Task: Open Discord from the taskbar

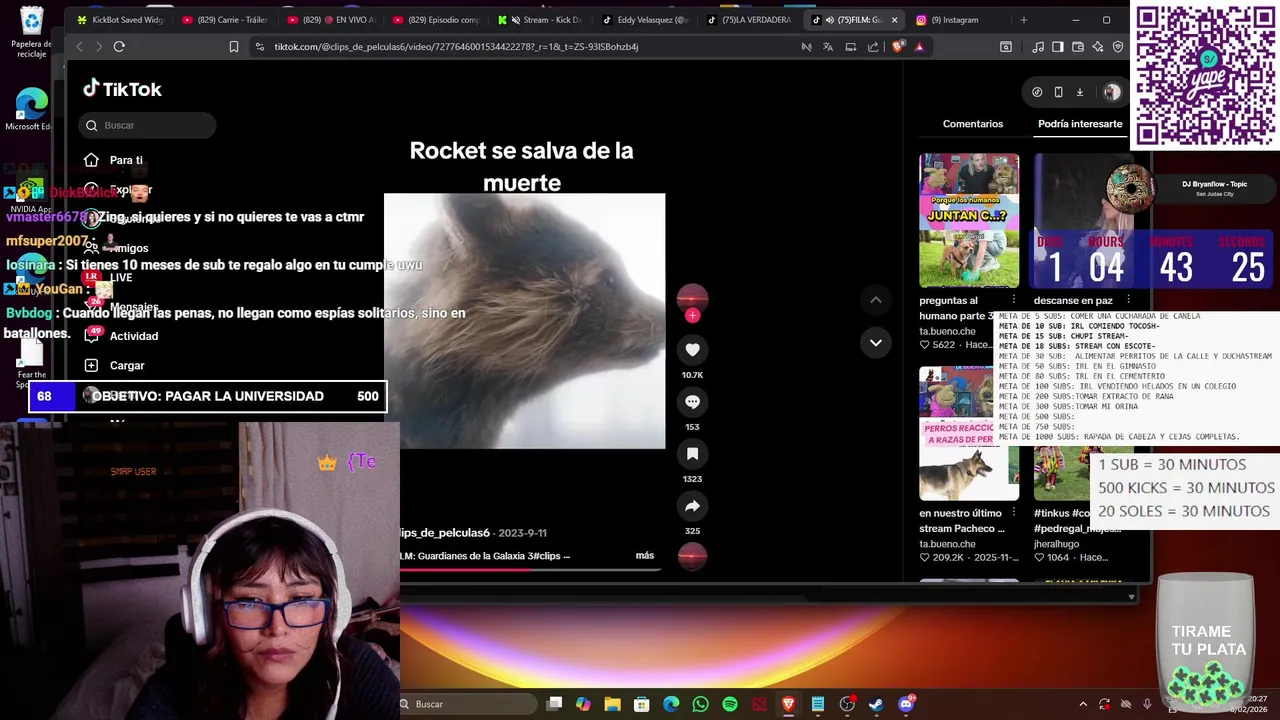Action: (906, 704)
